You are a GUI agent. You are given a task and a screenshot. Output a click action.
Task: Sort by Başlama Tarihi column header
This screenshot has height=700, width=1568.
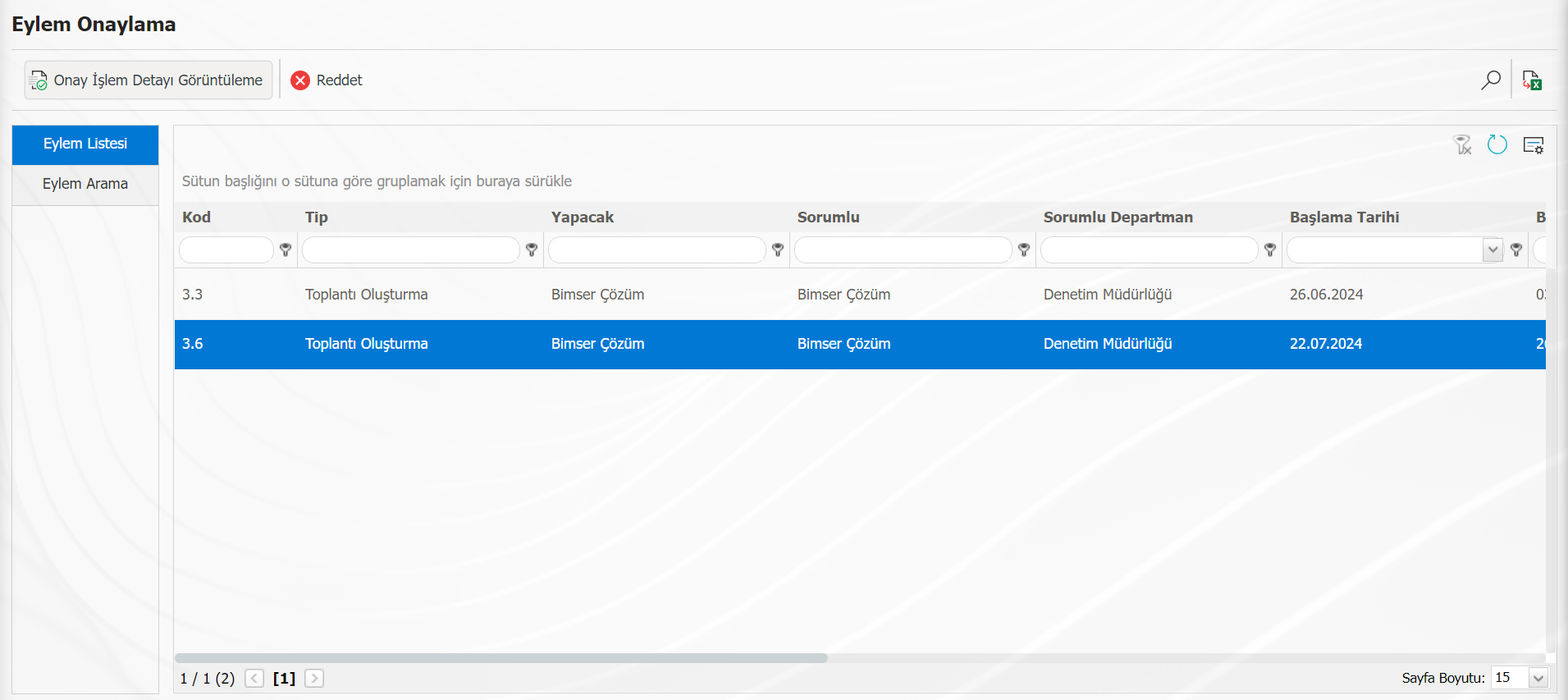pos(1345,217)
